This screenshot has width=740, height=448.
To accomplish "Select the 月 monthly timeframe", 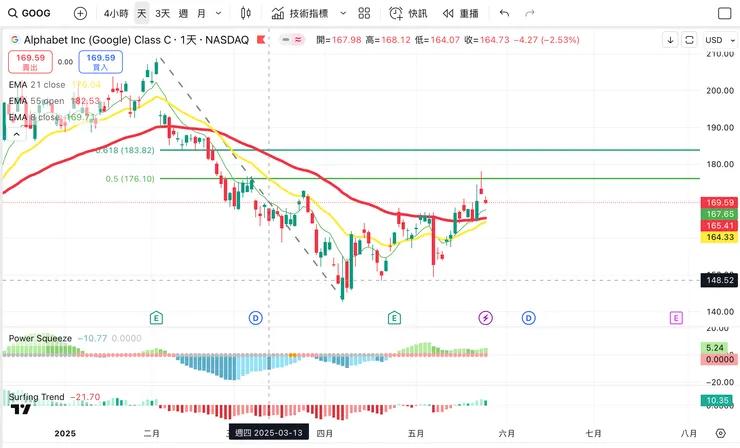I will point(201,13).
